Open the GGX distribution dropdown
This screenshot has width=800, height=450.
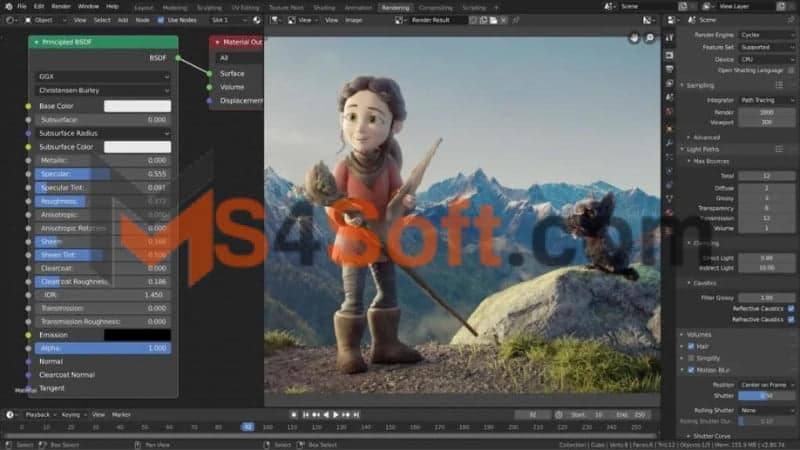click(103, 76)
